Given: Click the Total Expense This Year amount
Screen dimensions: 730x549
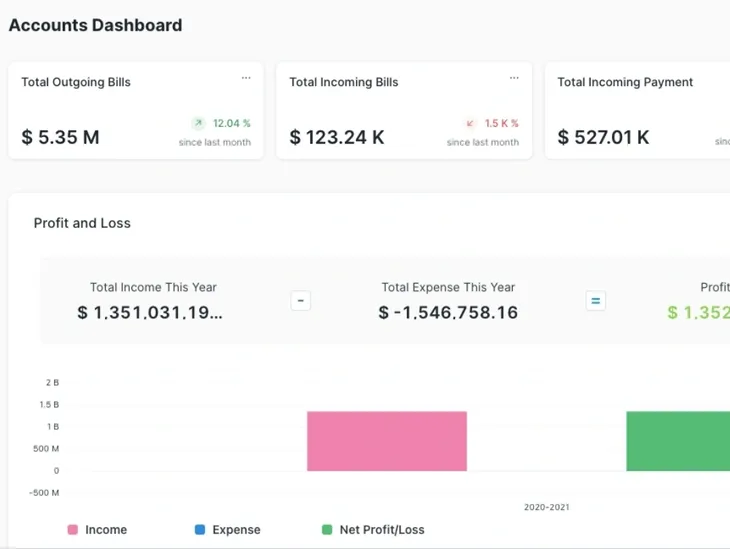Looking at the screenshot, I should [x=448, y=312].
